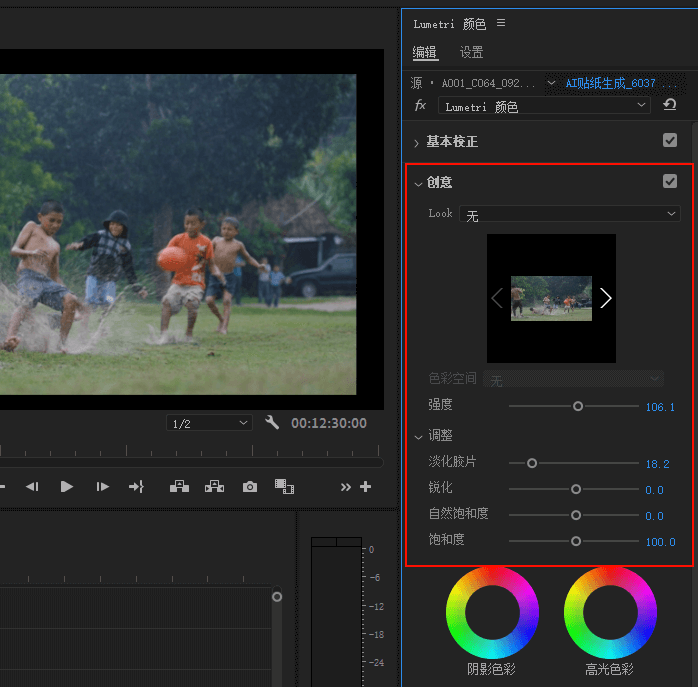Click the 阴影色彩 color wheel
Screen dimensions: 698x687
click(492, 612)
